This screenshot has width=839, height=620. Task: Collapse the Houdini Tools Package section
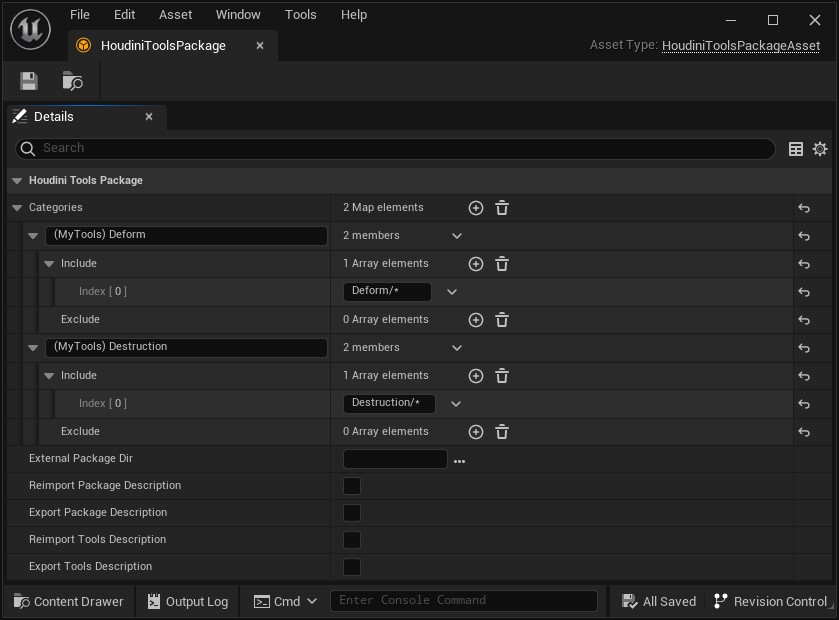pos(17,181)
